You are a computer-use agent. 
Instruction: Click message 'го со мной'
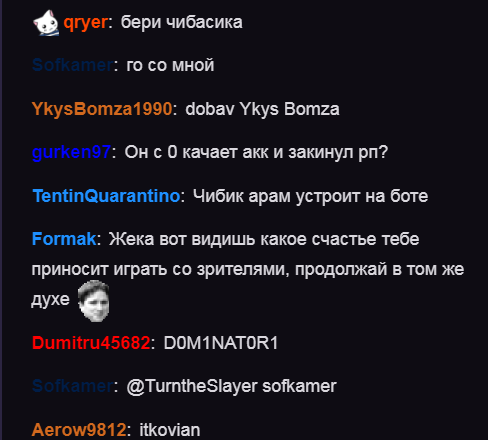tap(170, 65)
